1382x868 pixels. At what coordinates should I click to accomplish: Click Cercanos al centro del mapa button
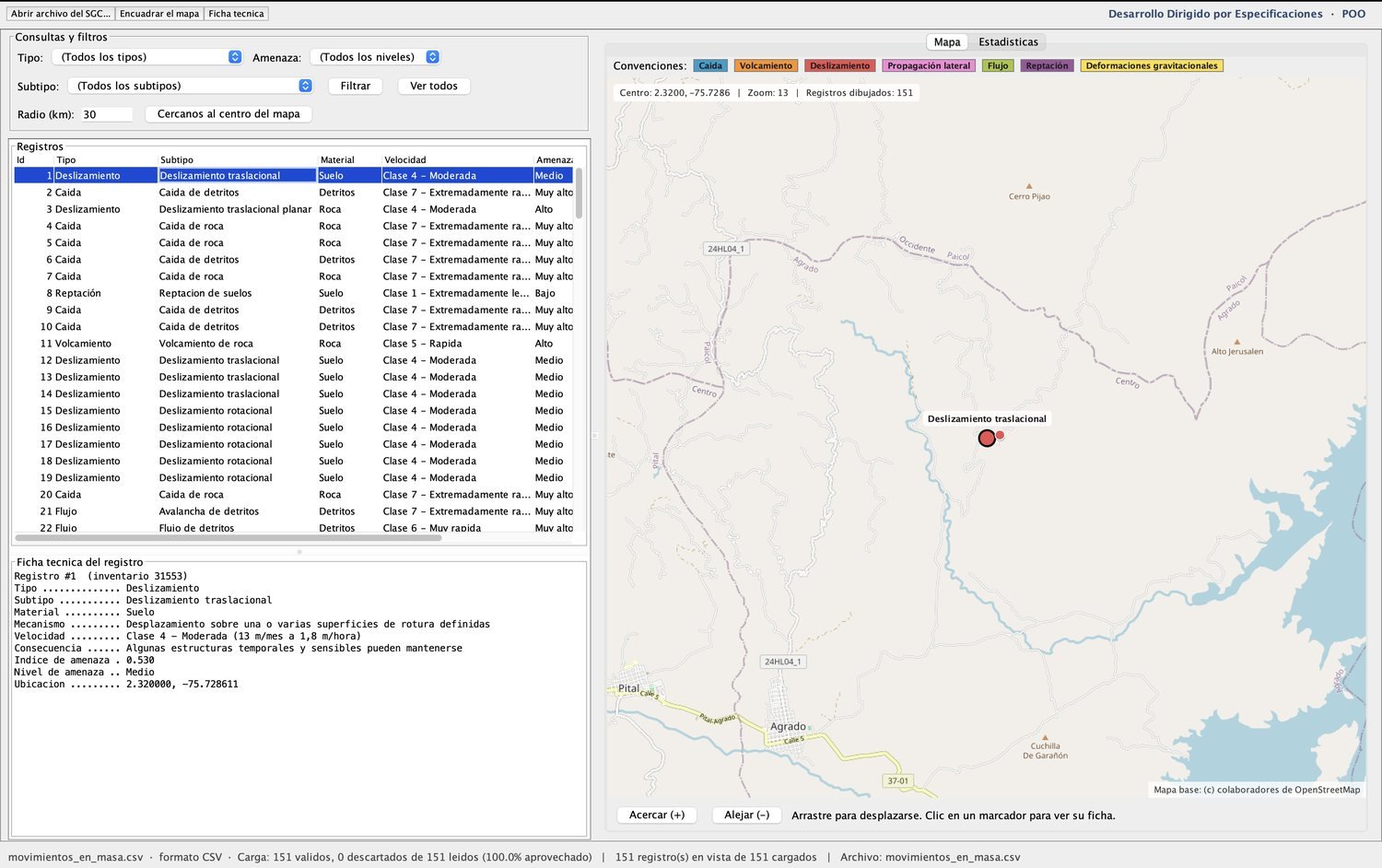point(228,114)
